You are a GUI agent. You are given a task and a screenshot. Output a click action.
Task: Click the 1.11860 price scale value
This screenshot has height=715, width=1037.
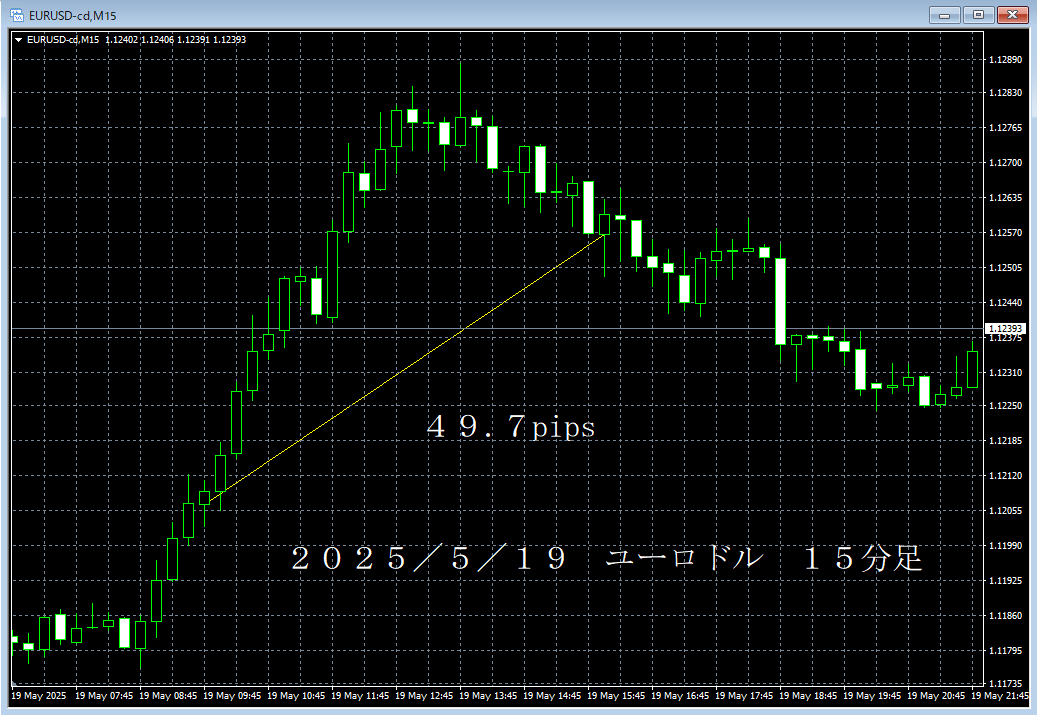click(1005, 616)
